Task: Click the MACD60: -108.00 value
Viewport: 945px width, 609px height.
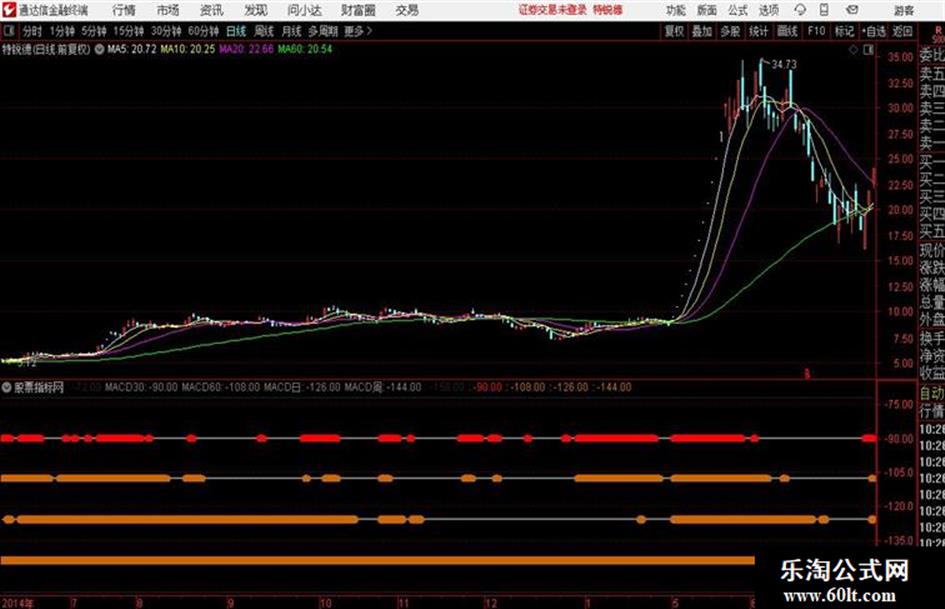Action: tap(221, 387)
